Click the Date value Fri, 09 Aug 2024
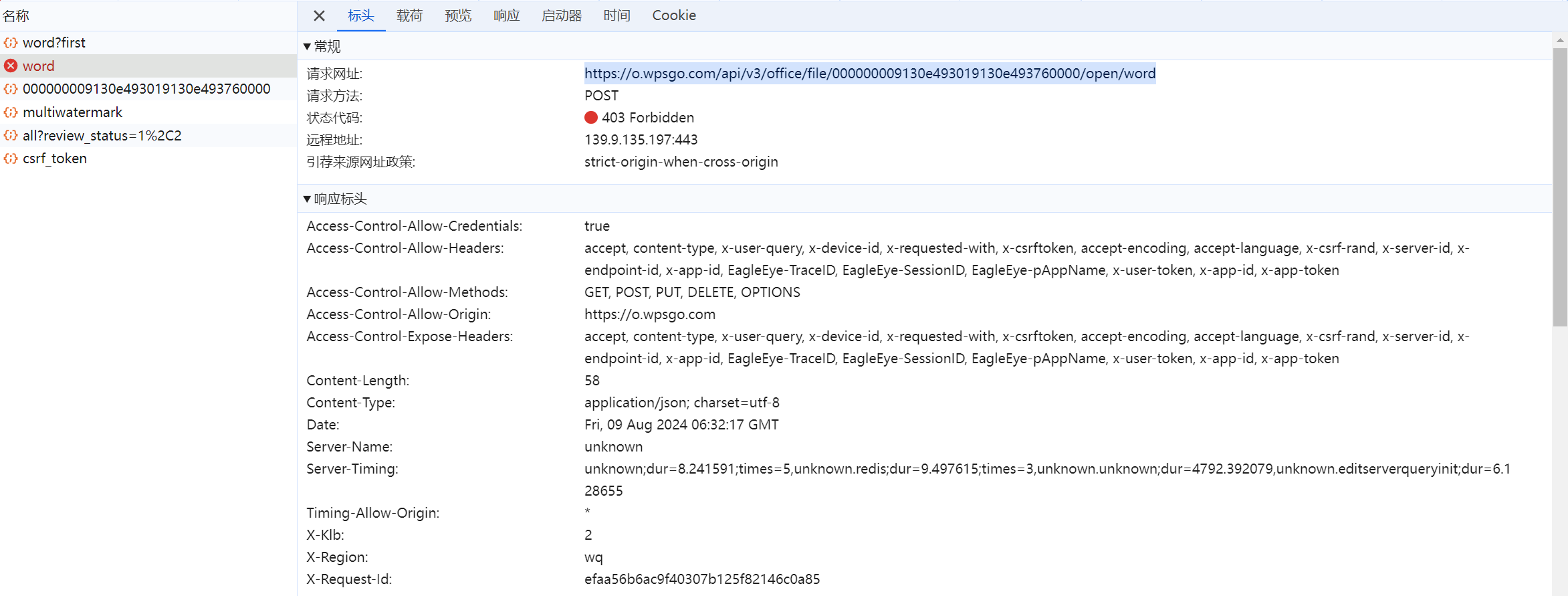Viewport: 1568px width, 596px height. pos(681,425)
